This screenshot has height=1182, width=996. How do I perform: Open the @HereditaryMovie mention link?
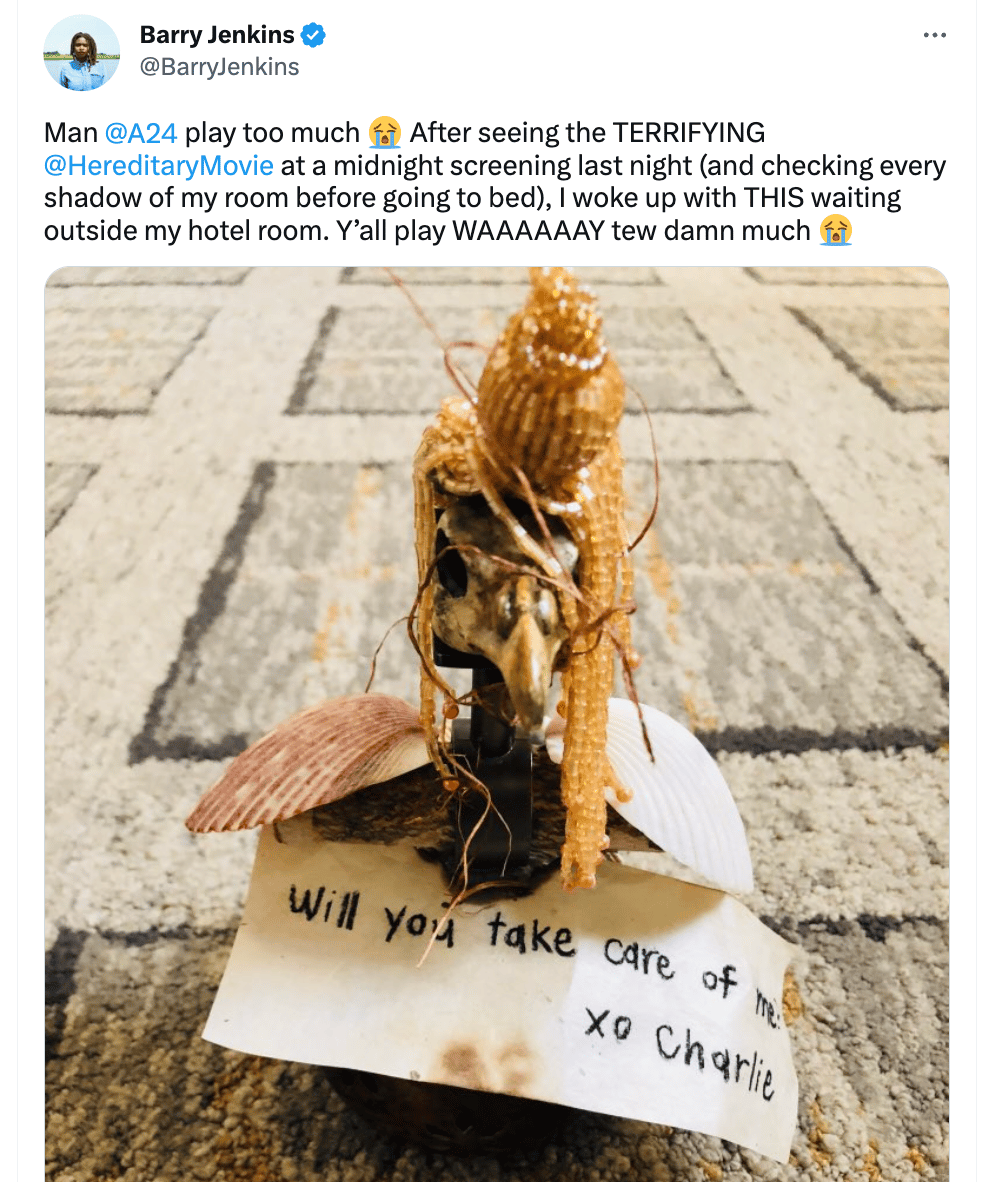pyautogui.click(x=158, y=165)
